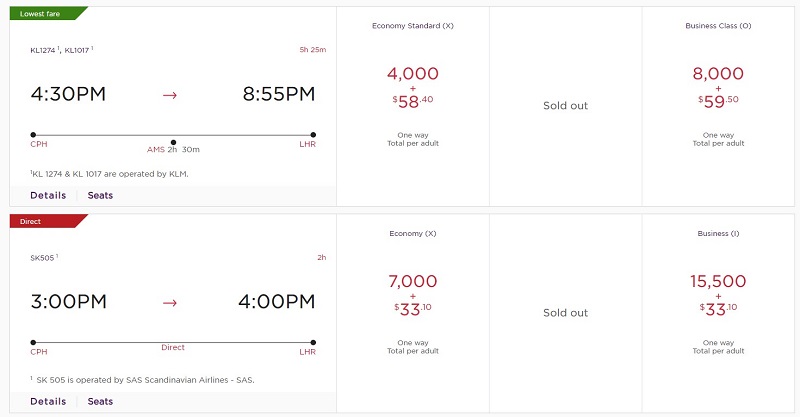Click the arrow between 3:00PM and 4:00PM
Screen dimensions: 800x417
(170, 303)
